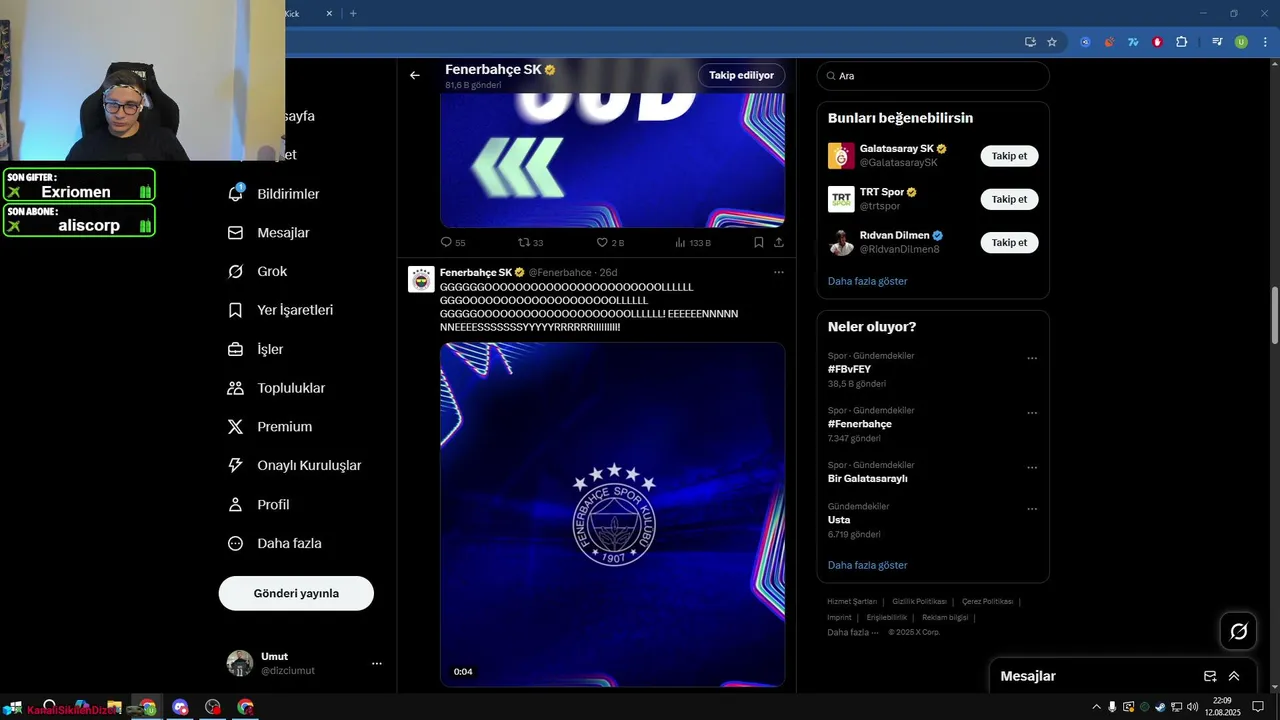This screenshot has height=720, width=1280.
Task: Open the #Fenerbahçe trend
Action: (860, 424)
